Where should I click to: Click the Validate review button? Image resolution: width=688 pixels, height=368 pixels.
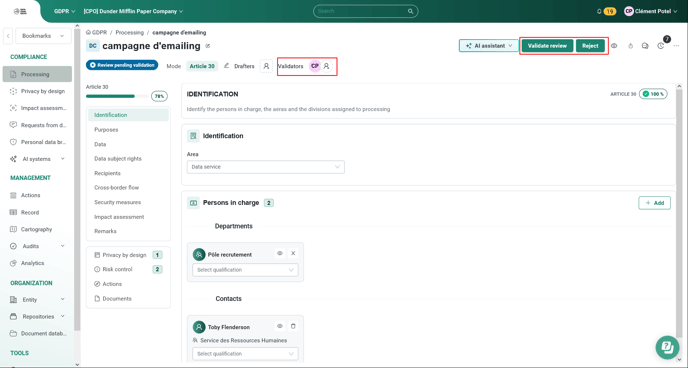tap(547, 46)
